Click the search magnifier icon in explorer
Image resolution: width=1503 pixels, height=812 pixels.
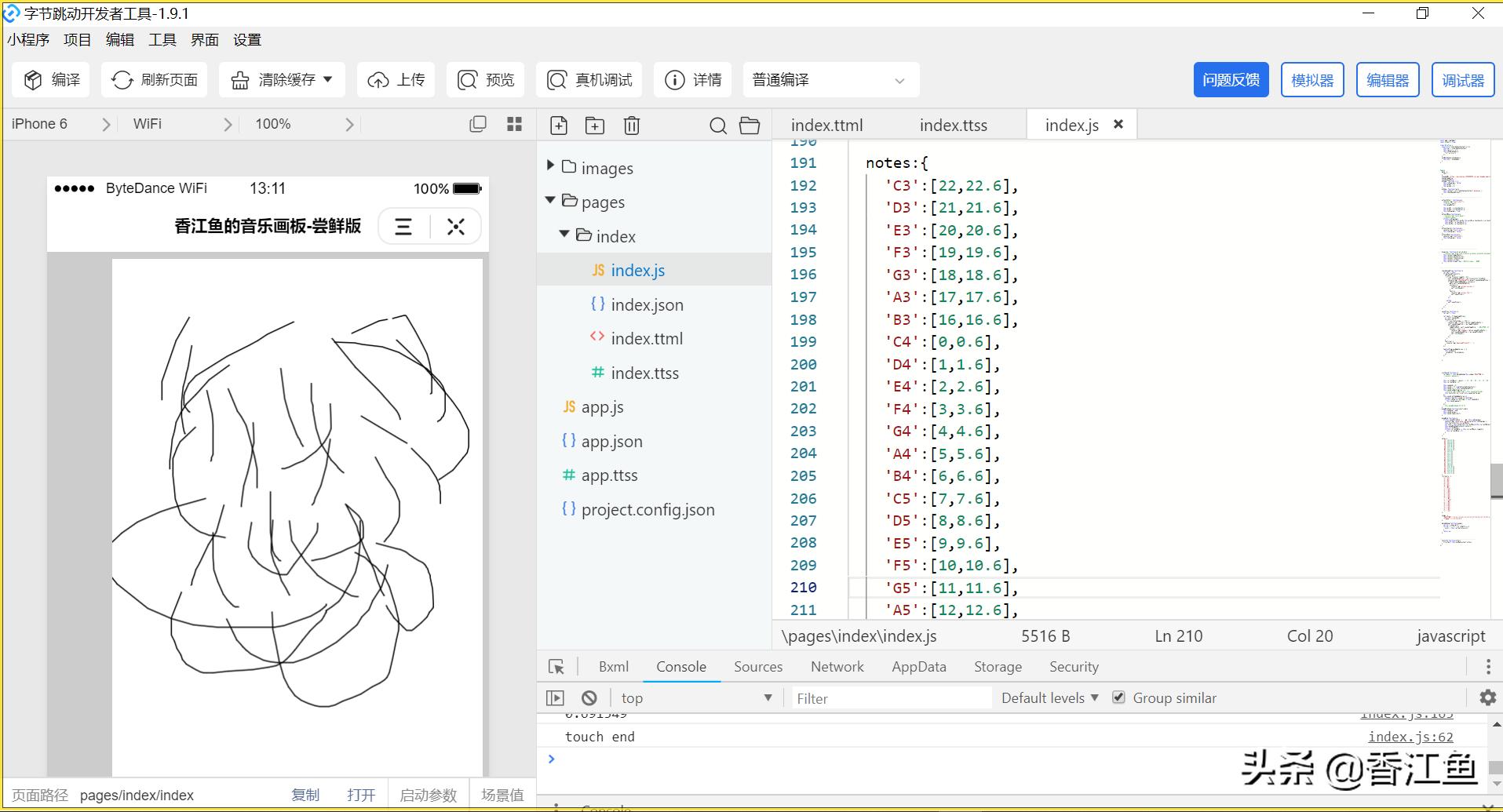pos(717,126)
